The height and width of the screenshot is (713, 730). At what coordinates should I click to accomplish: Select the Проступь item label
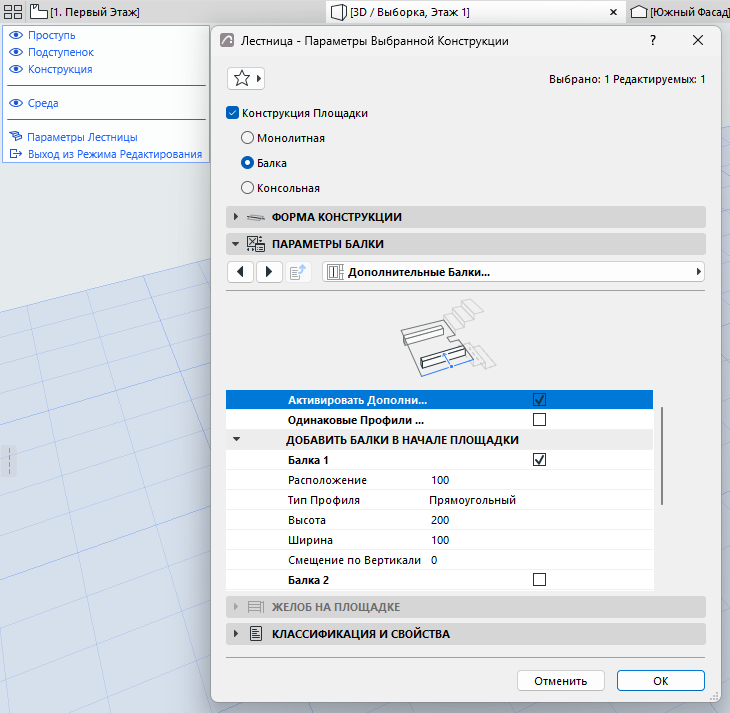tap(51, 35)
